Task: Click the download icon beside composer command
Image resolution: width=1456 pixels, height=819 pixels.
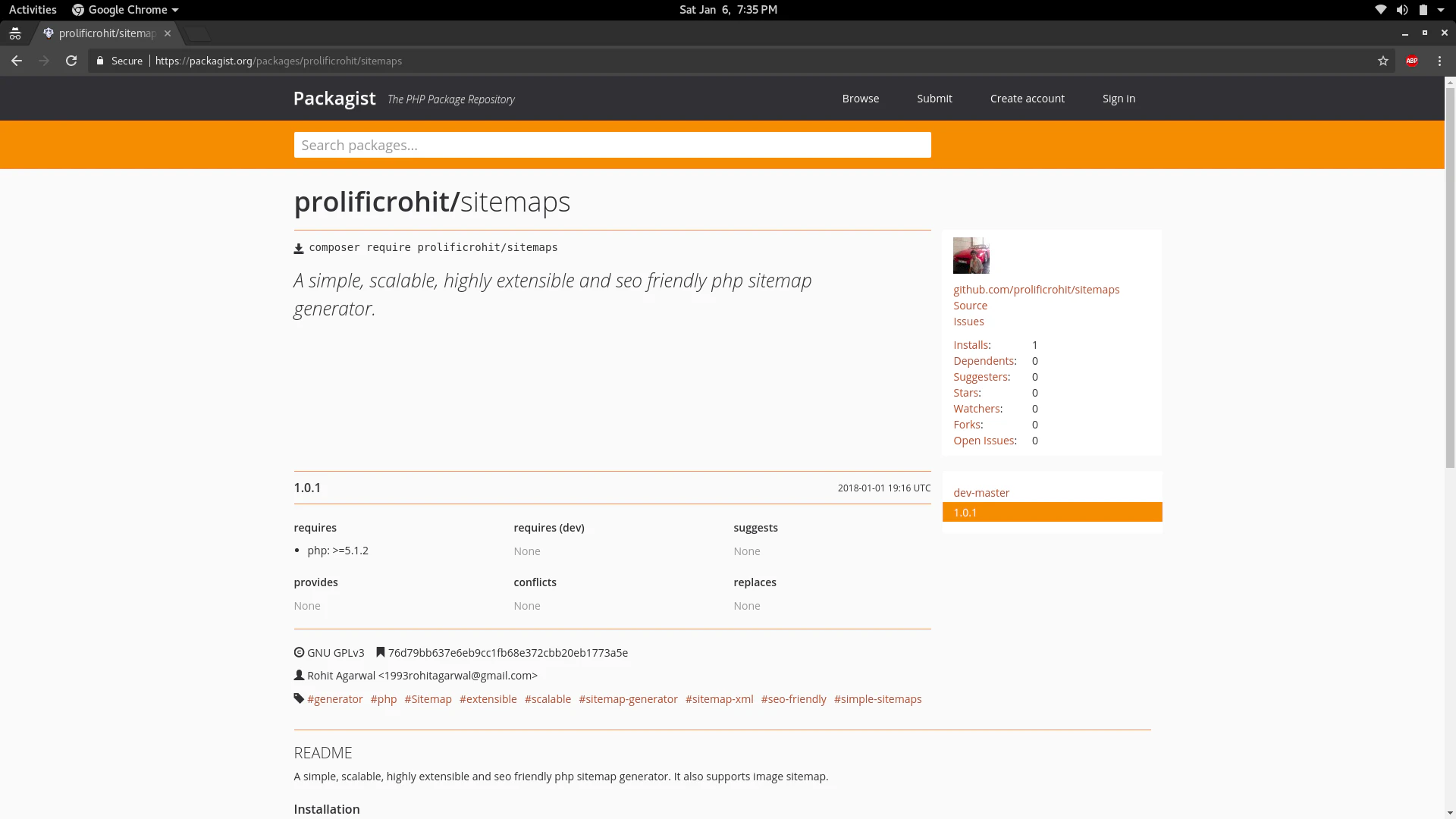Action: pyautogui.click(x=299, y=249)
